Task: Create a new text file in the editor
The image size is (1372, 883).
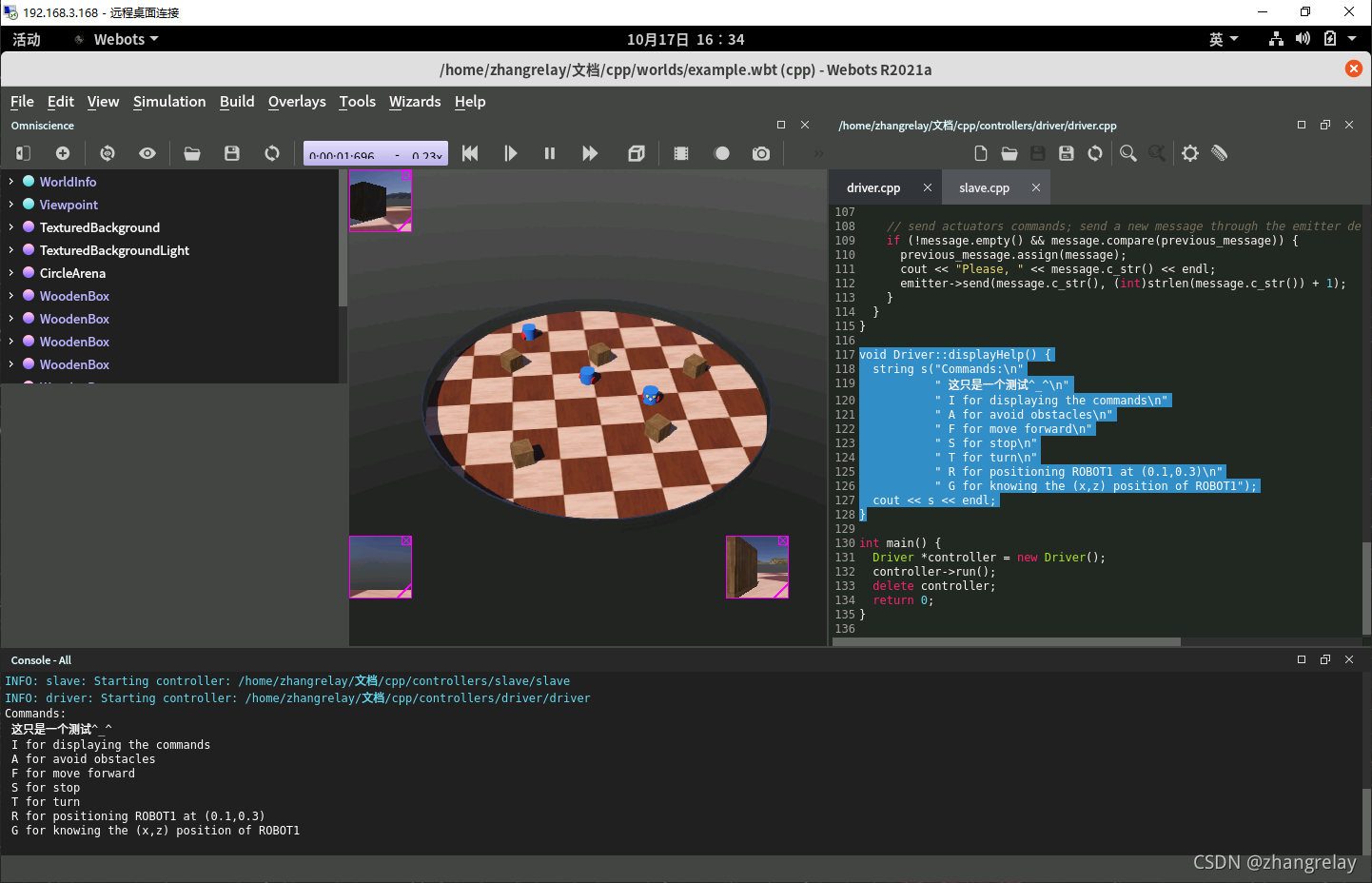Action: tap(981, 153)
